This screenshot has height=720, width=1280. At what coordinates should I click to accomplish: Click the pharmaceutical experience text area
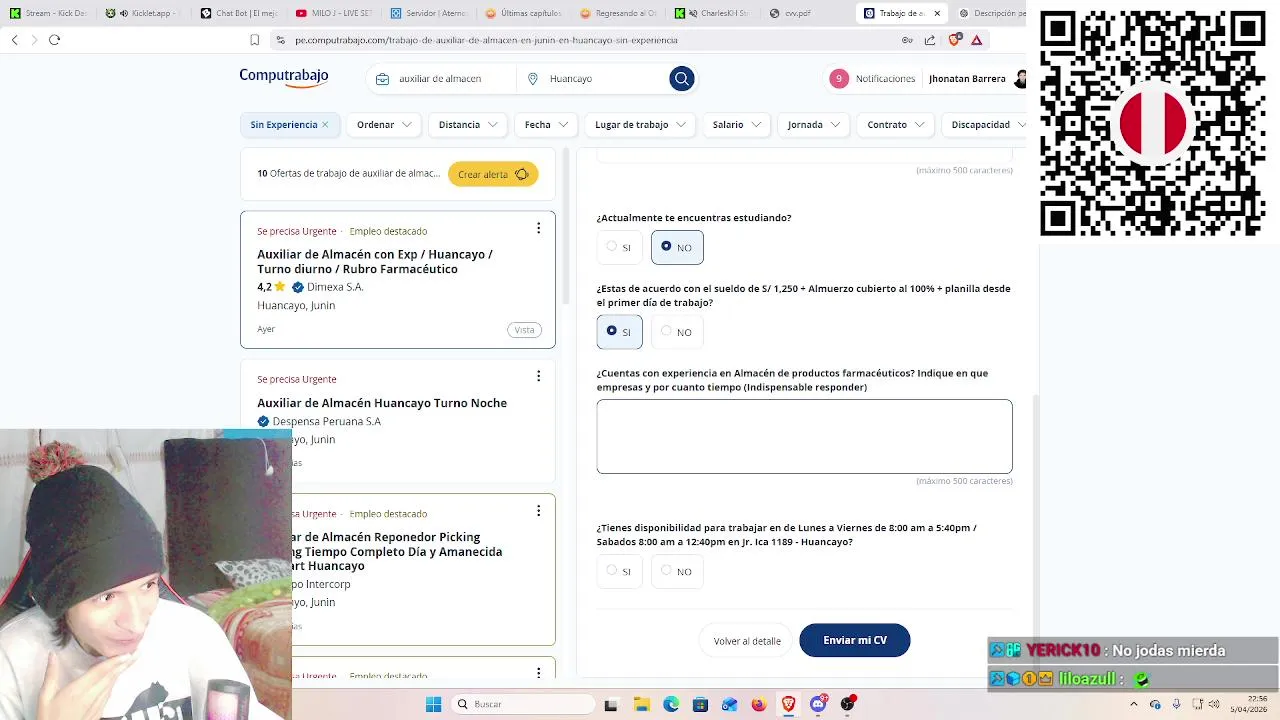[805, 436]
